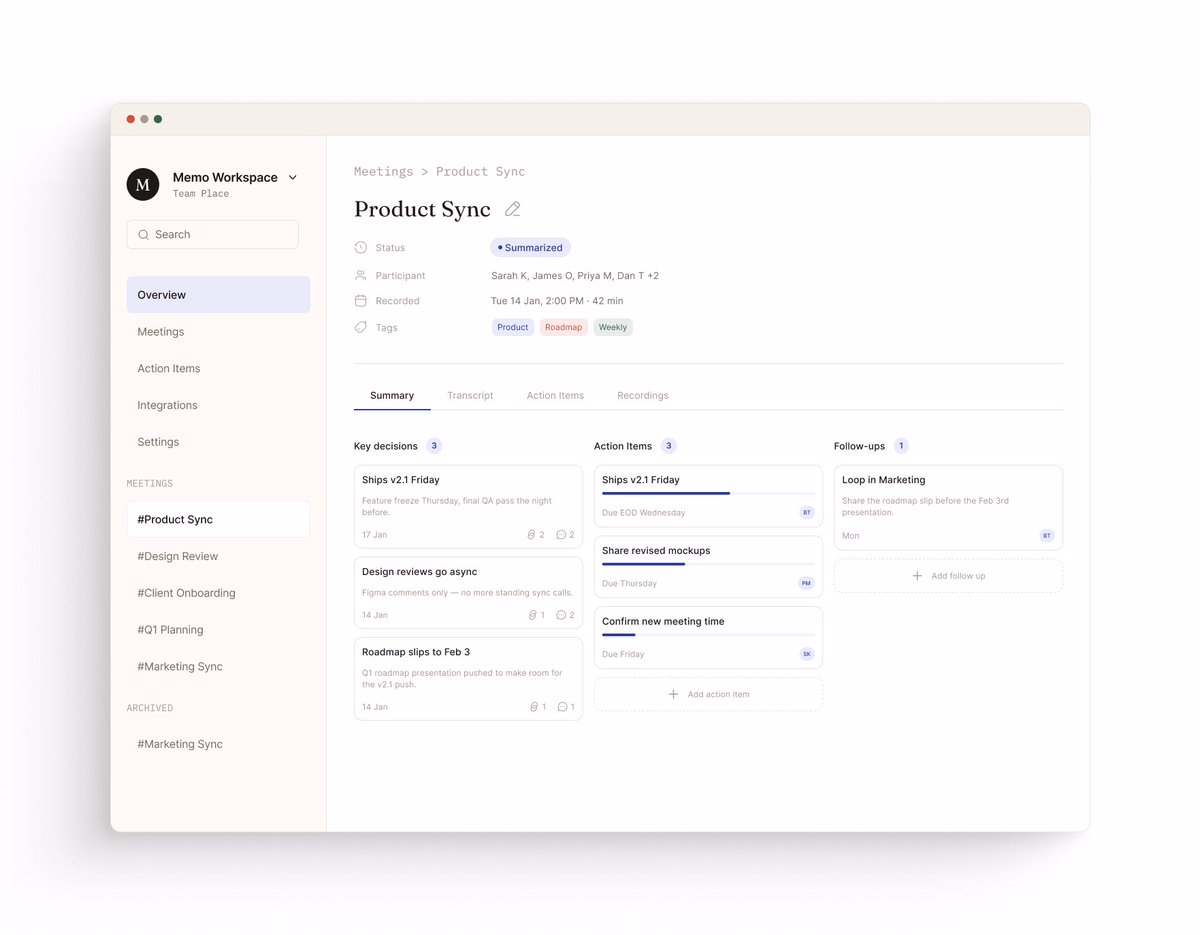Screen dimensions: 1200x935
Task: Click the Summarized status badge
Action: tap(530, 247)
